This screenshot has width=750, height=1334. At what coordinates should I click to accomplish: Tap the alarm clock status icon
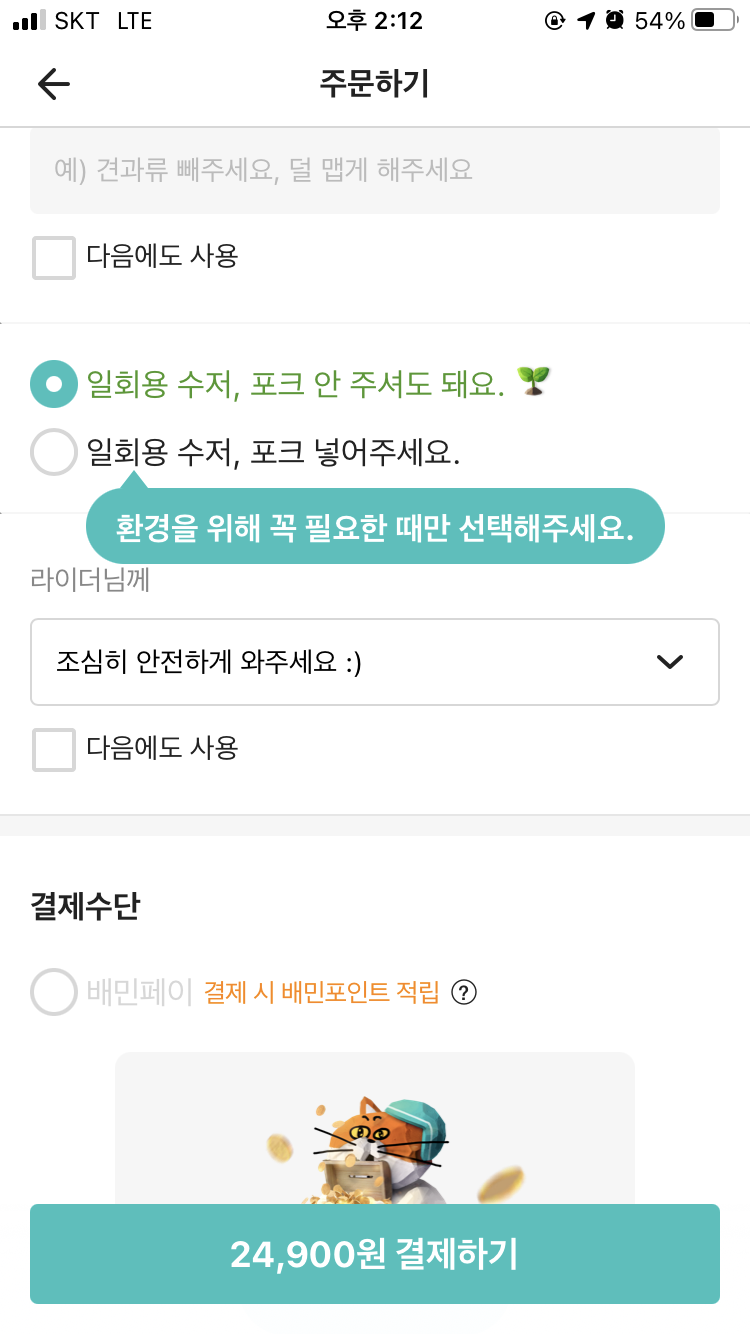tap(616, 21)
